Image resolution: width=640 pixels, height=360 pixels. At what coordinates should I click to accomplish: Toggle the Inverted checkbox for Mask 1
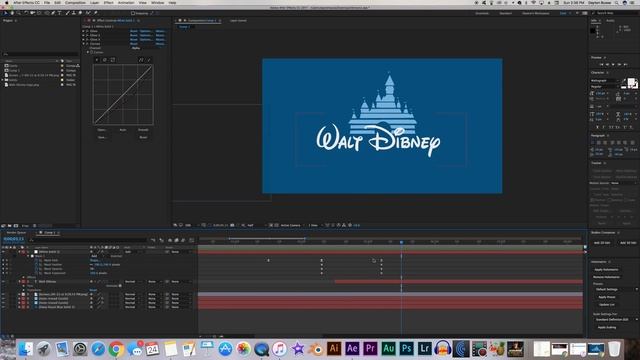click(x=108, y=256)
